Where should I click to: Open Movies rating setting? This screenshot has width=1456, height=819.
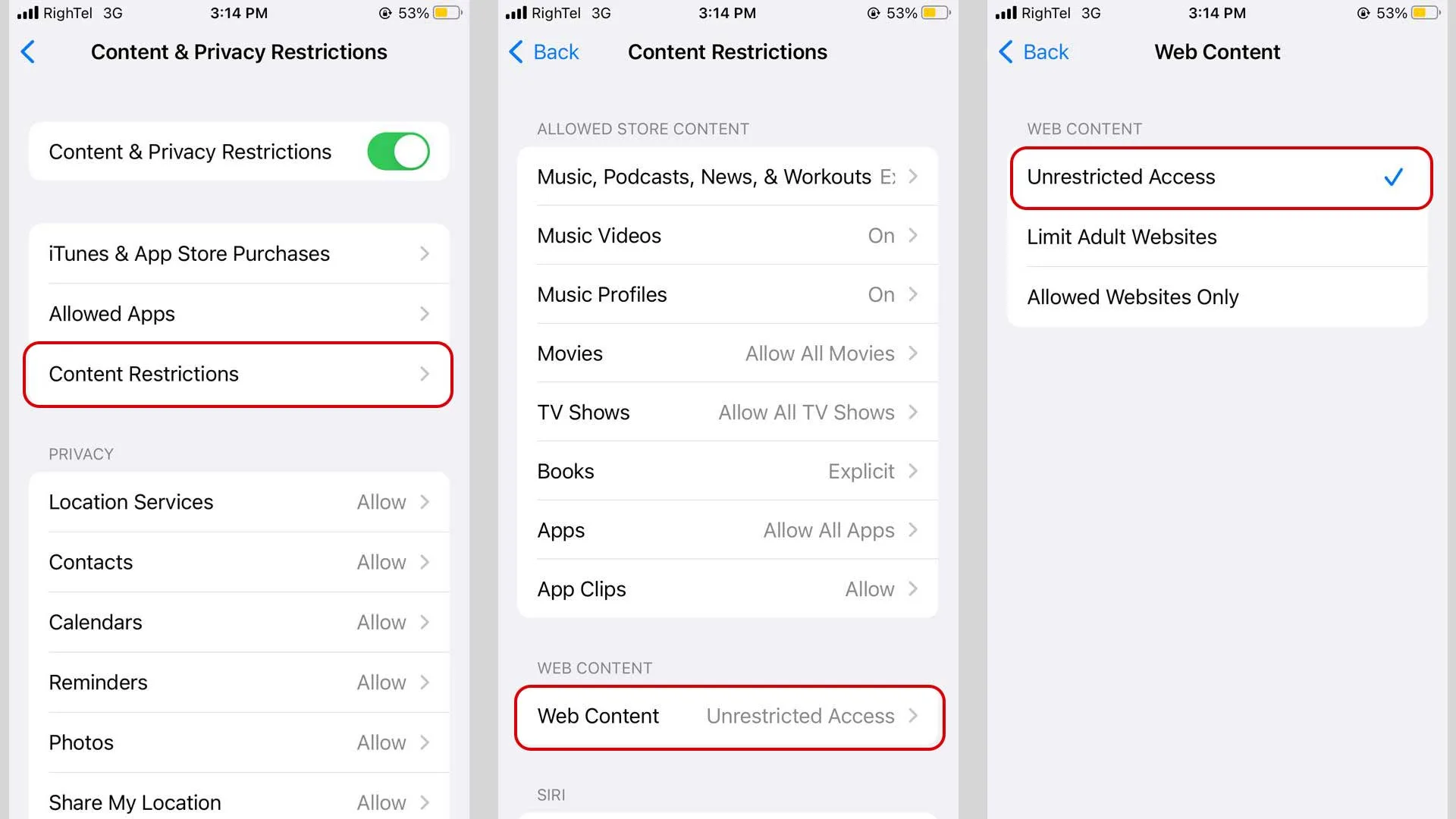(x=727, y=353)
